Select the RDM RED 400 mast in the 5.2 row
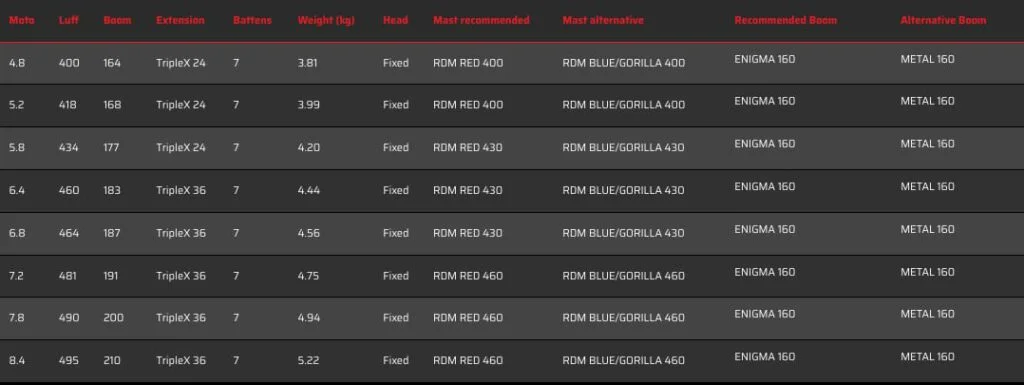 pos(468,104)
